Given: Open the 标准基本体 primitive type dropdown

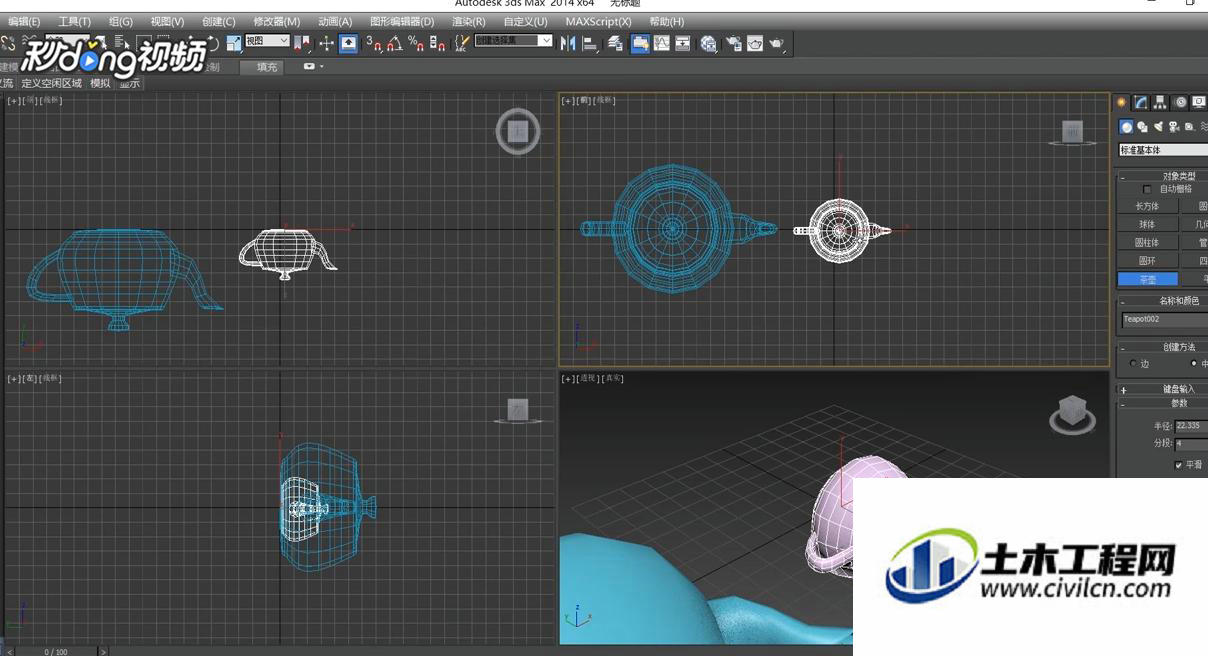Looking at the screenshot, I should point(1163,150).
